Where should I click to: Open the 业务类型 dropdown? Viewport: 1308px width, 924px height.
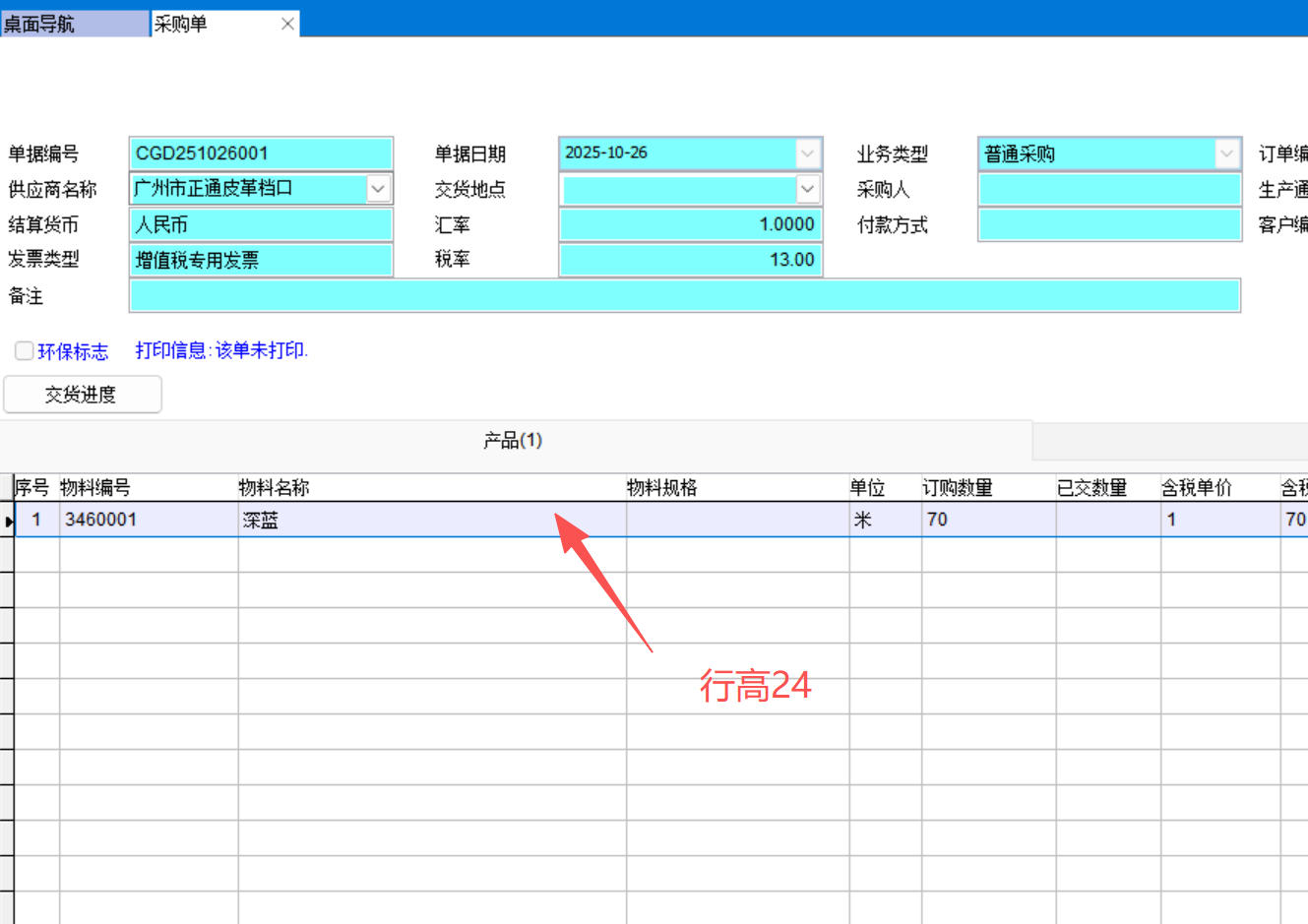coord(1226,154)
